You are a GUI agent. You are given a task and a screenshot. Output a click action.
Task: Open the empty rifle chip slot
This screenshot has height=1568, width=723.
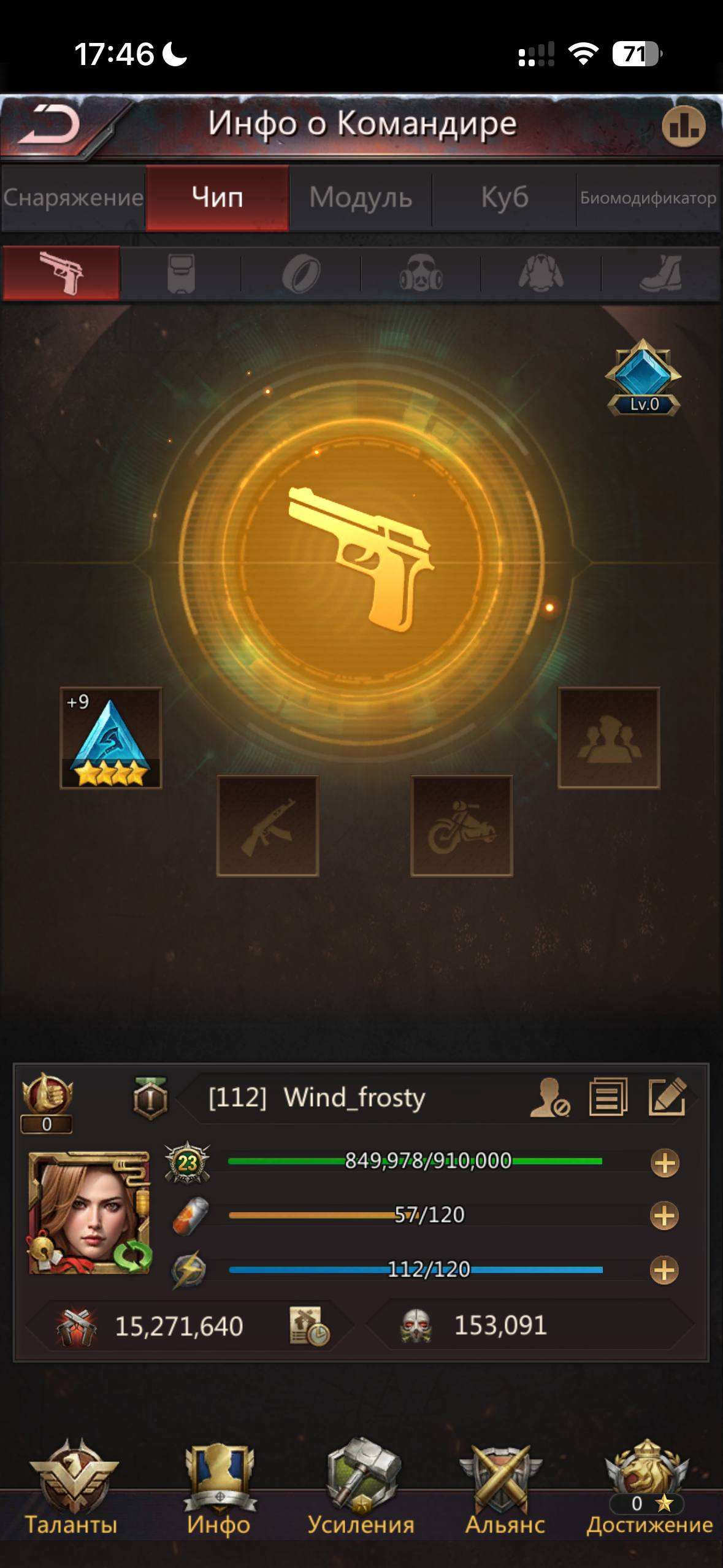pyautogui.click(x=267, y=826)
